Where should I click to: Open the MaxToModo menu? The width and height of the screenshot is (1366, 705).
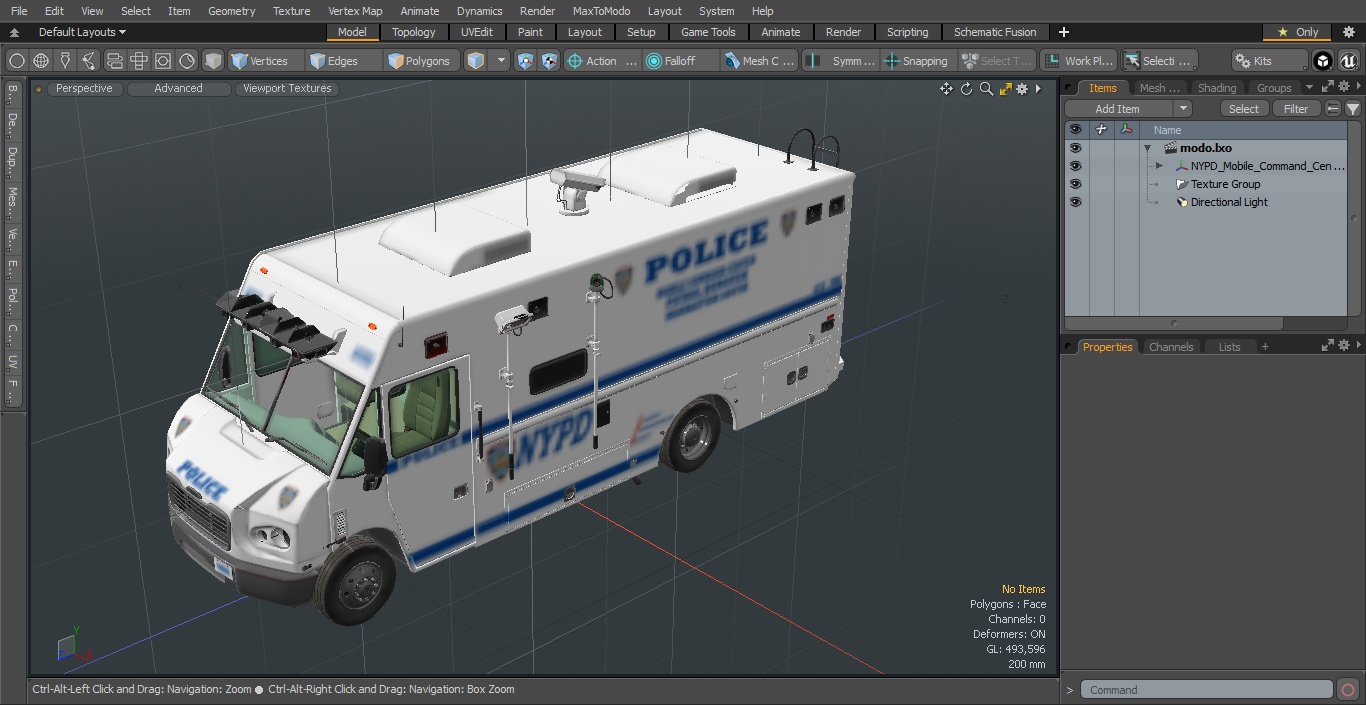pos(601,11)
